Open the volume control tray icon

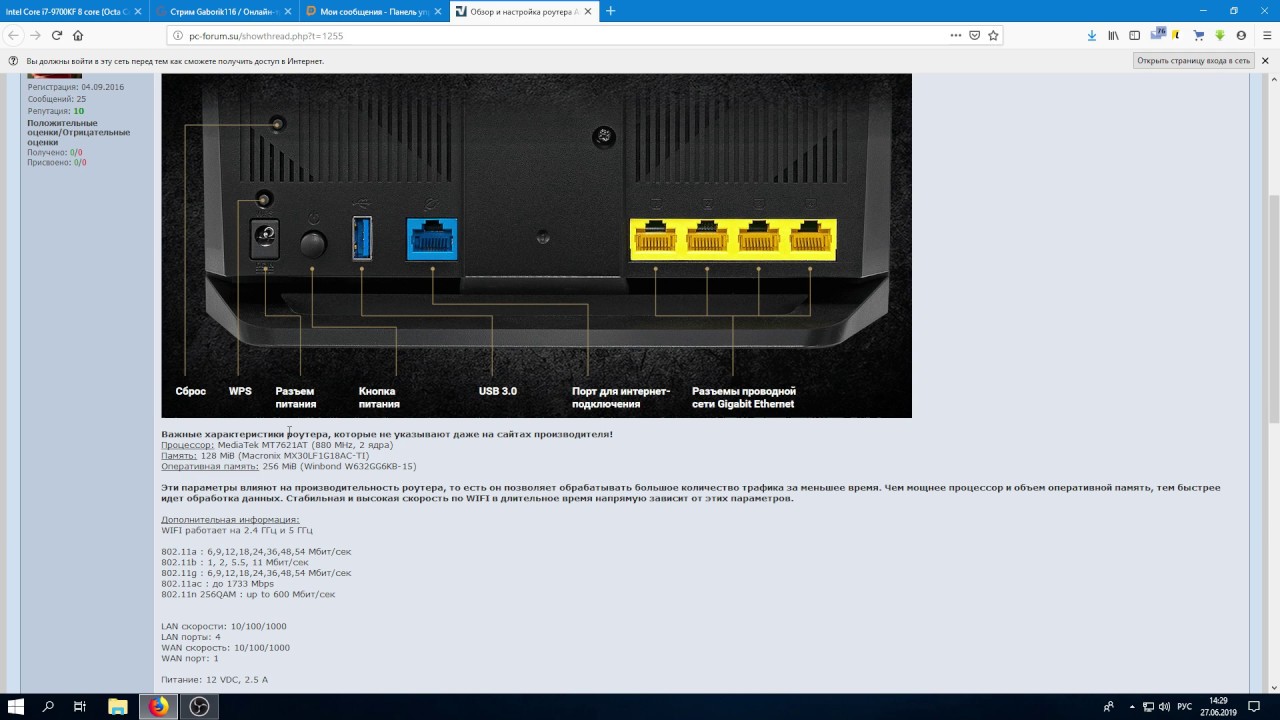[x=1165, y=706]
